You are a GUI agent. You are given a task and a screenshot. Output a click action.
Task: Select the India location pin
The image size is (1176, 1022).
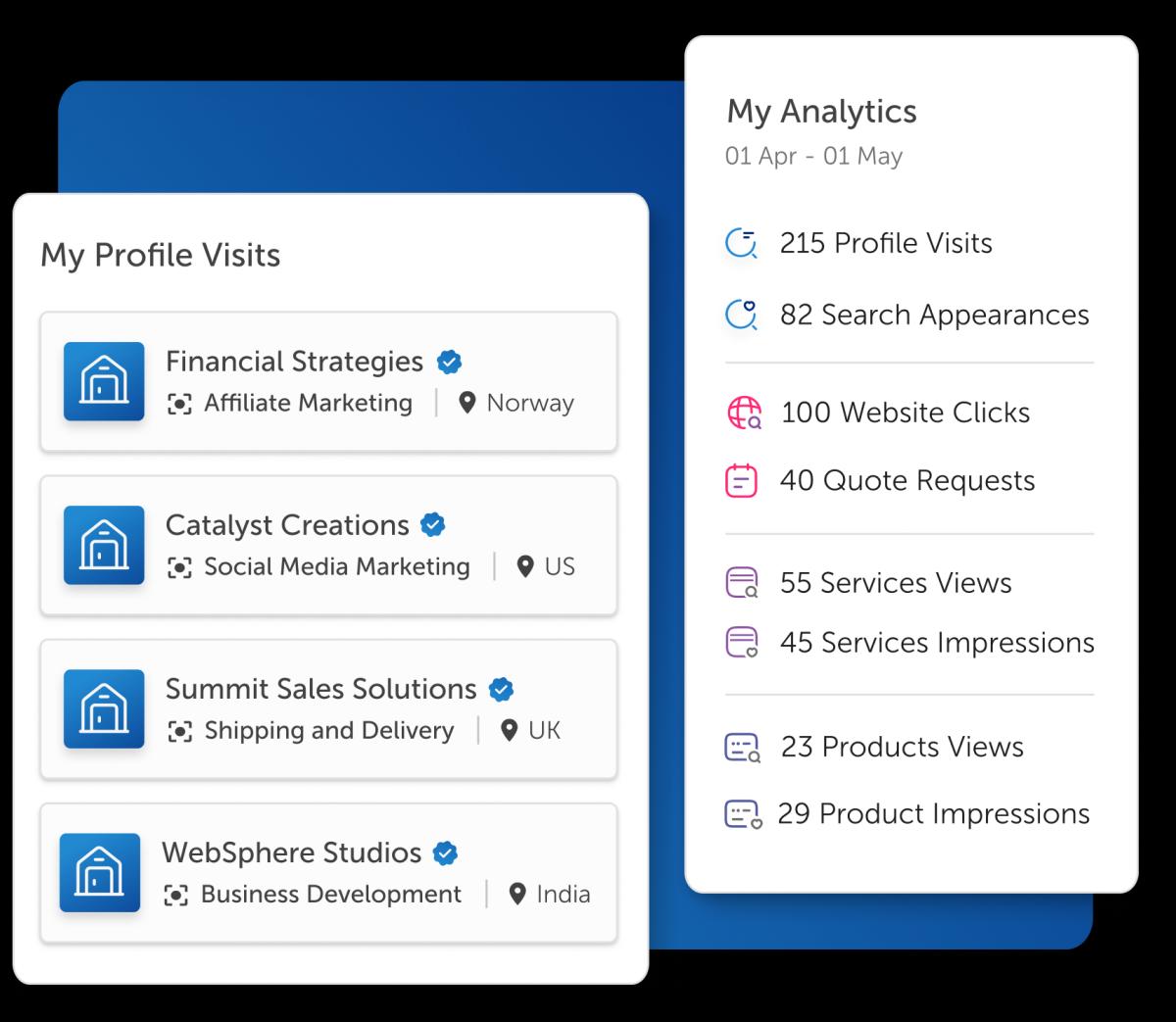click(517, 894)
